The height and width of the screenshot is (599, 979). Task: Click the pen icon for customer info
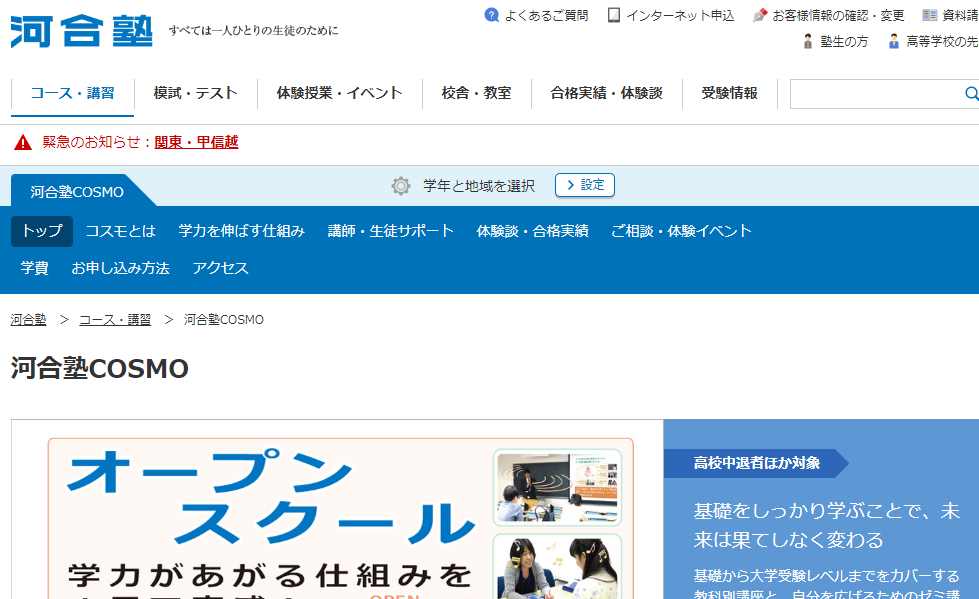(760, 15)
